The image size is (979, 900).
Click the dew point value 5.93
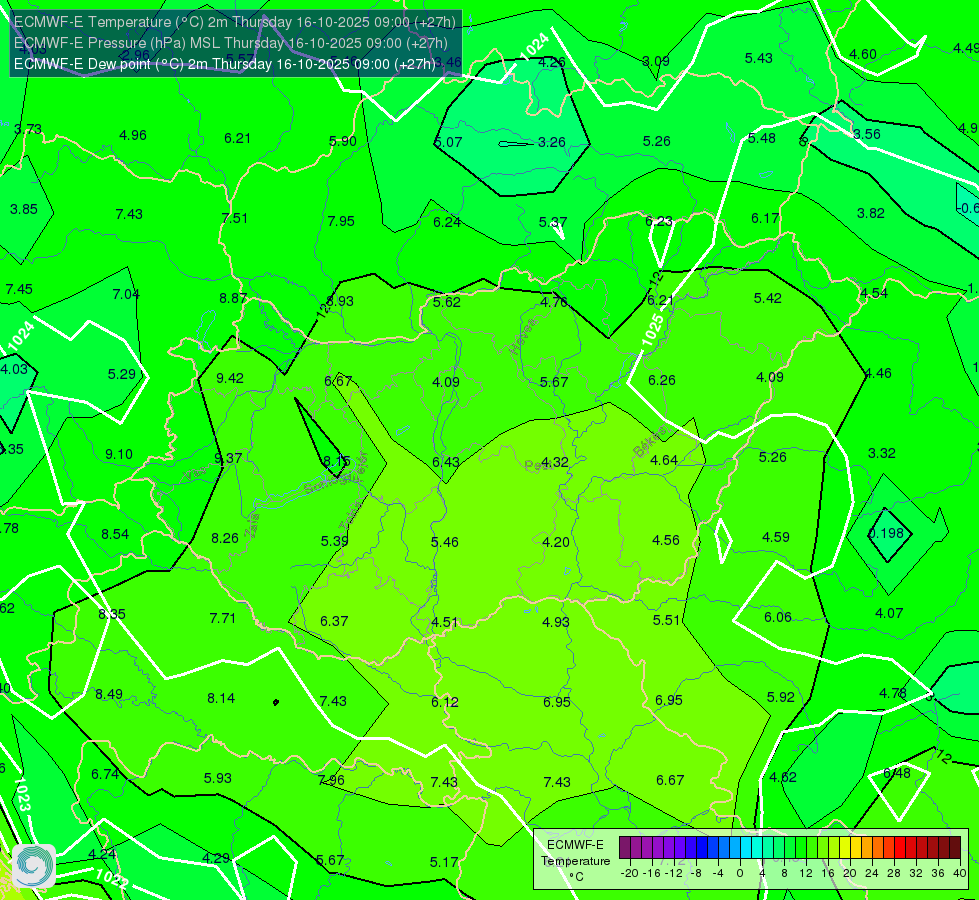(217, 778)
